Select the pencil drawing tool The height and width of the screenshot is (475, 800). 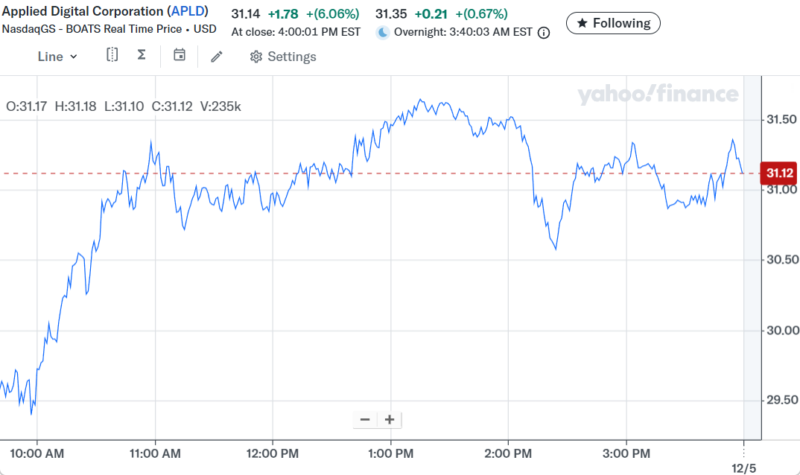[216, 57]
